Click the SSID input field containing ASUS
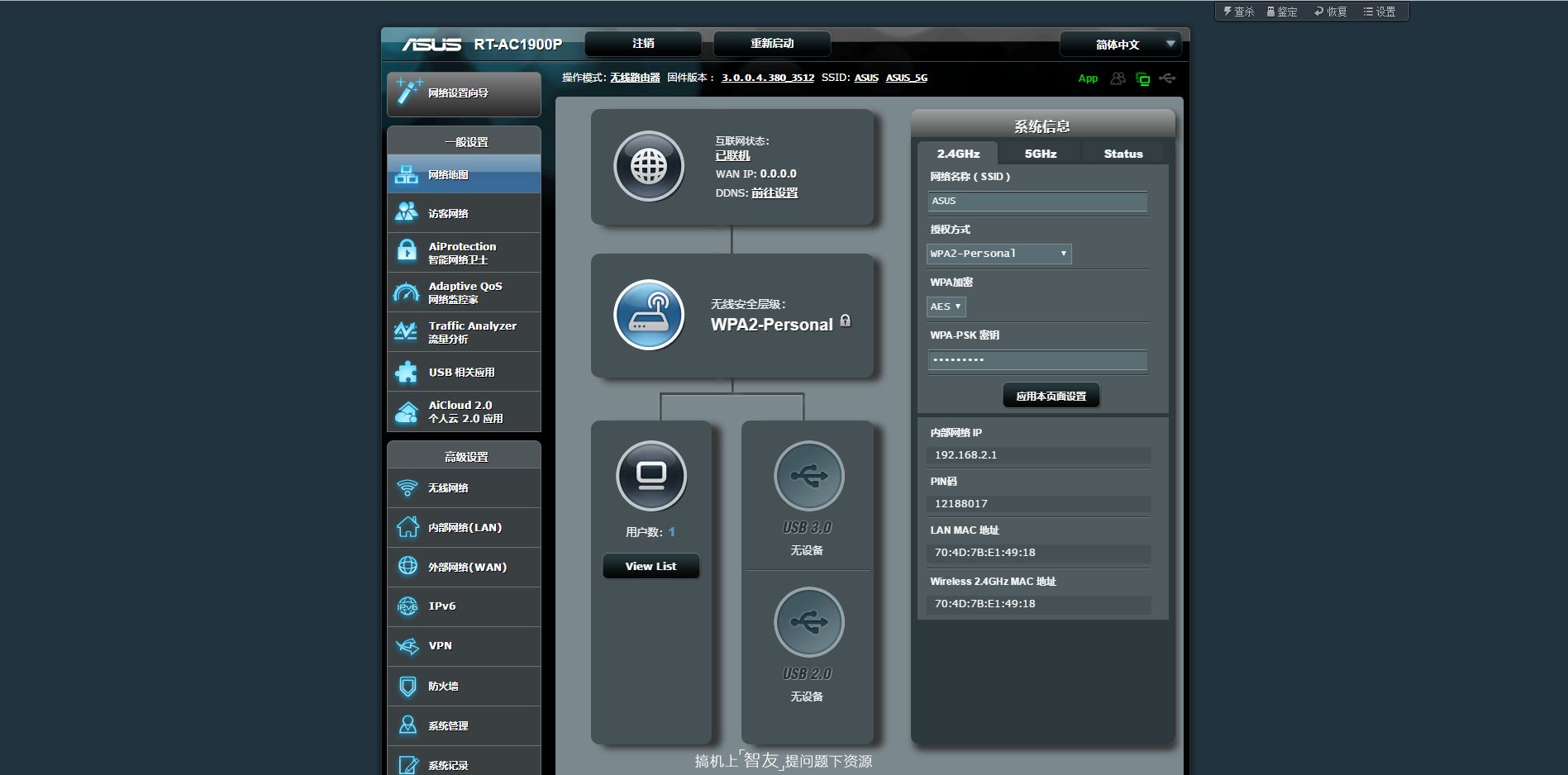1568x775 pixels. click(x=1037, y=201)
